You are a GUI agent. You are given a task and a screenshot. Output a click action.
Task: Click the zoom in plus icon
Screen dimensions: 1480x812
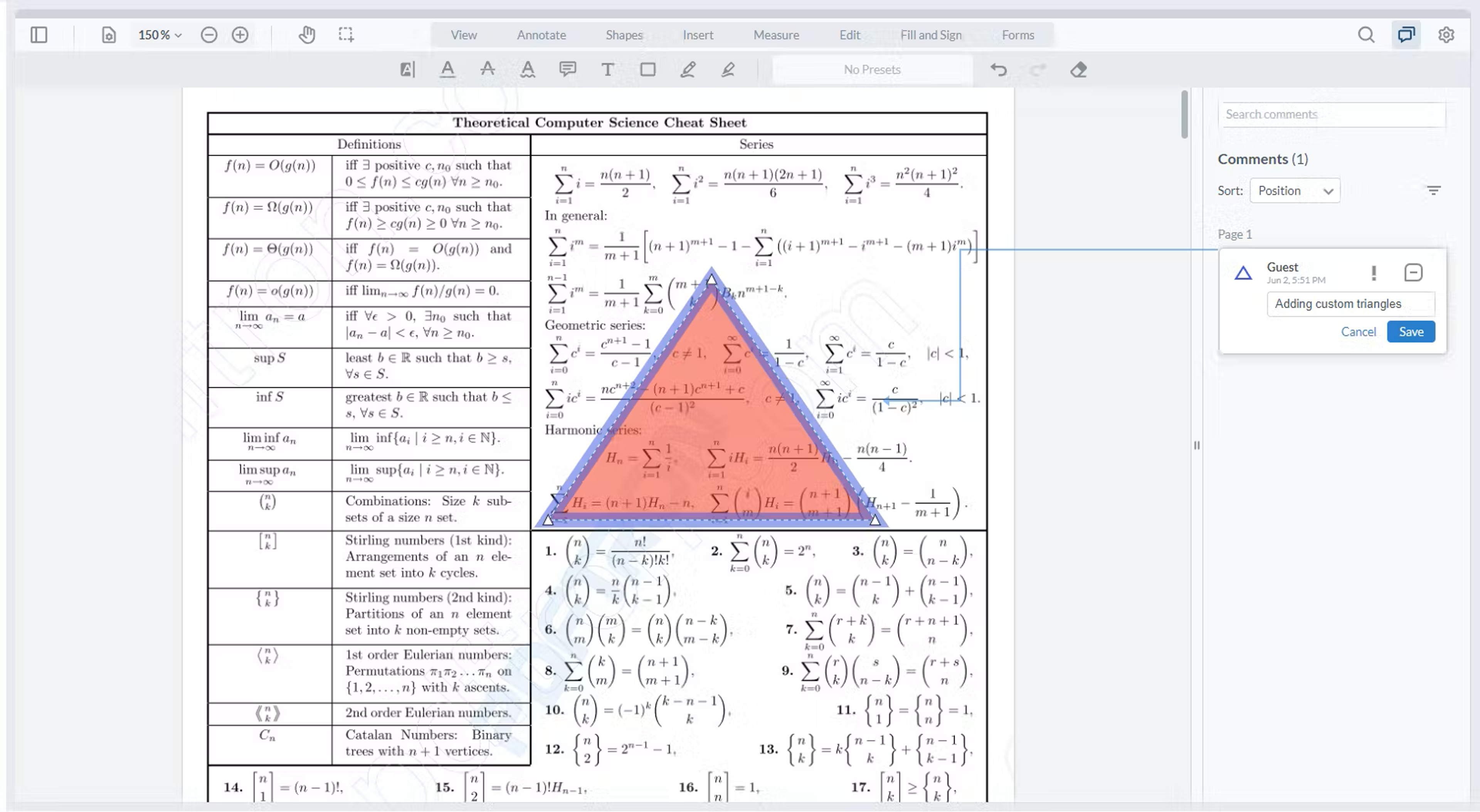[240, 35]
